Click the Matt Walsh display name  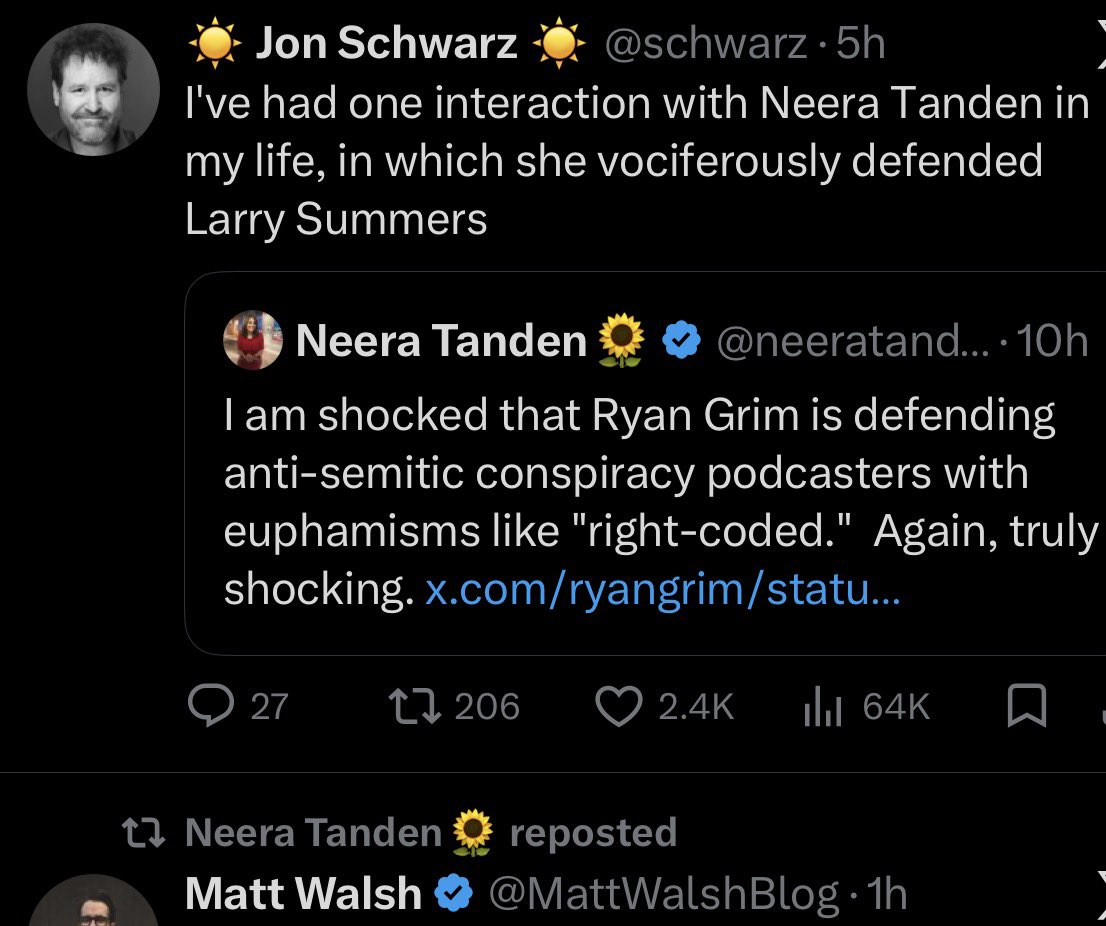303,893
